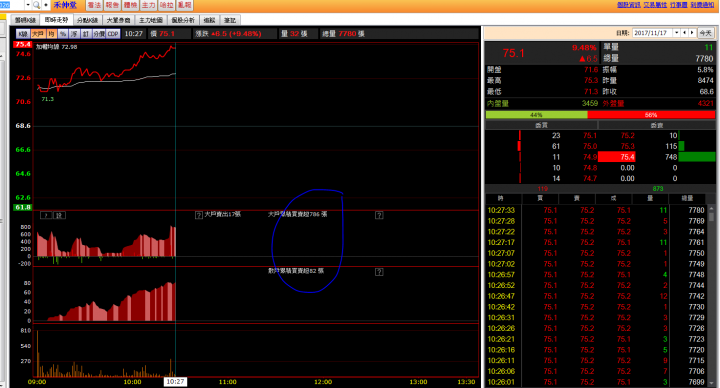Image resolution: width=720 pixels, height=388 pixels.
Task: Click the 75.1 best bid price
Action: (x=590, y=135)
